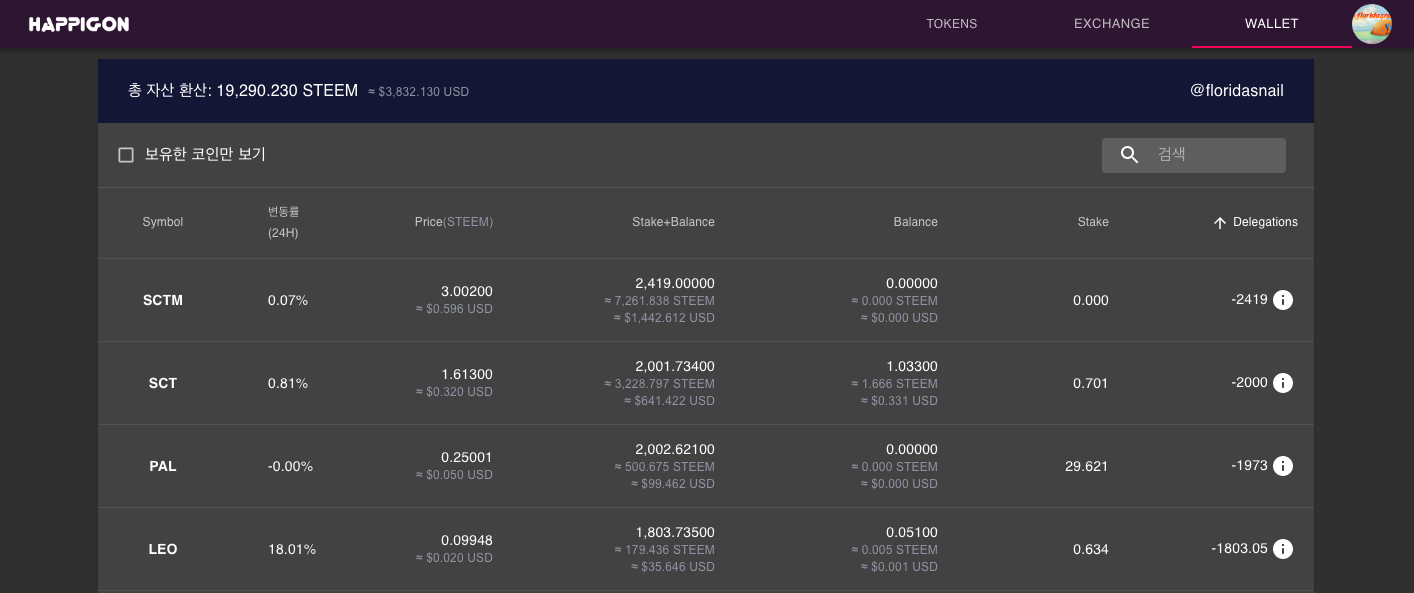Viewport: 1414px width, 593px height.
Task: Click Stake+Balance value 2,001.73400
Action: point(675,366)
